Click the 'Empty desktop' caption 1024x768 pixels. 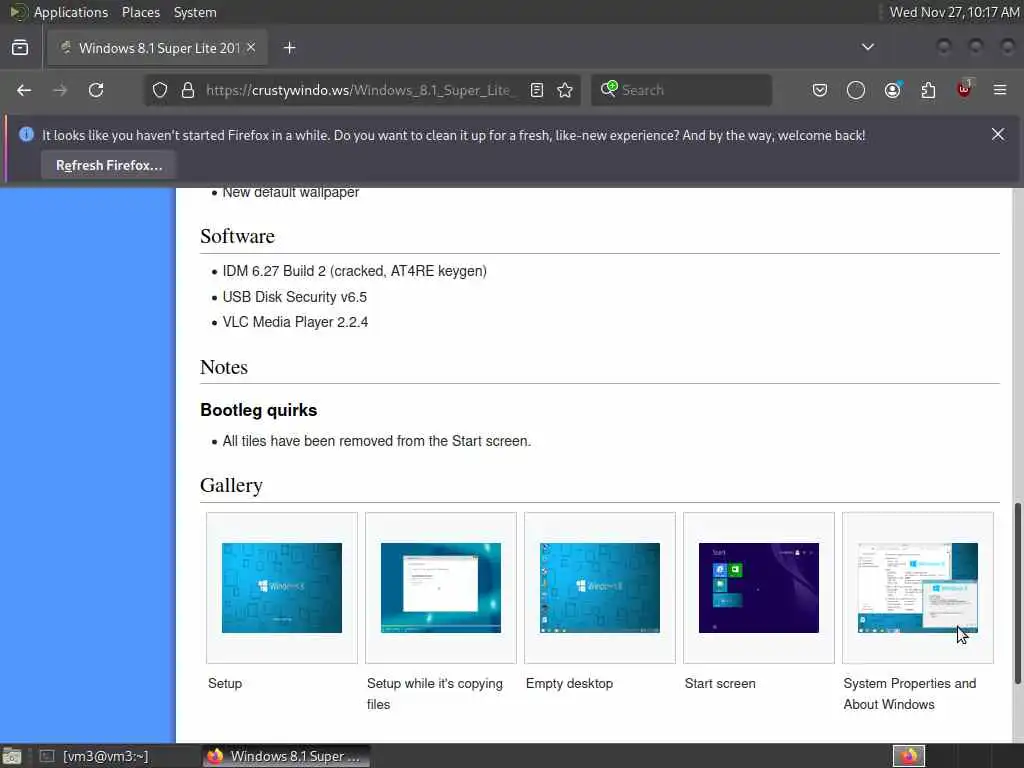569,683
